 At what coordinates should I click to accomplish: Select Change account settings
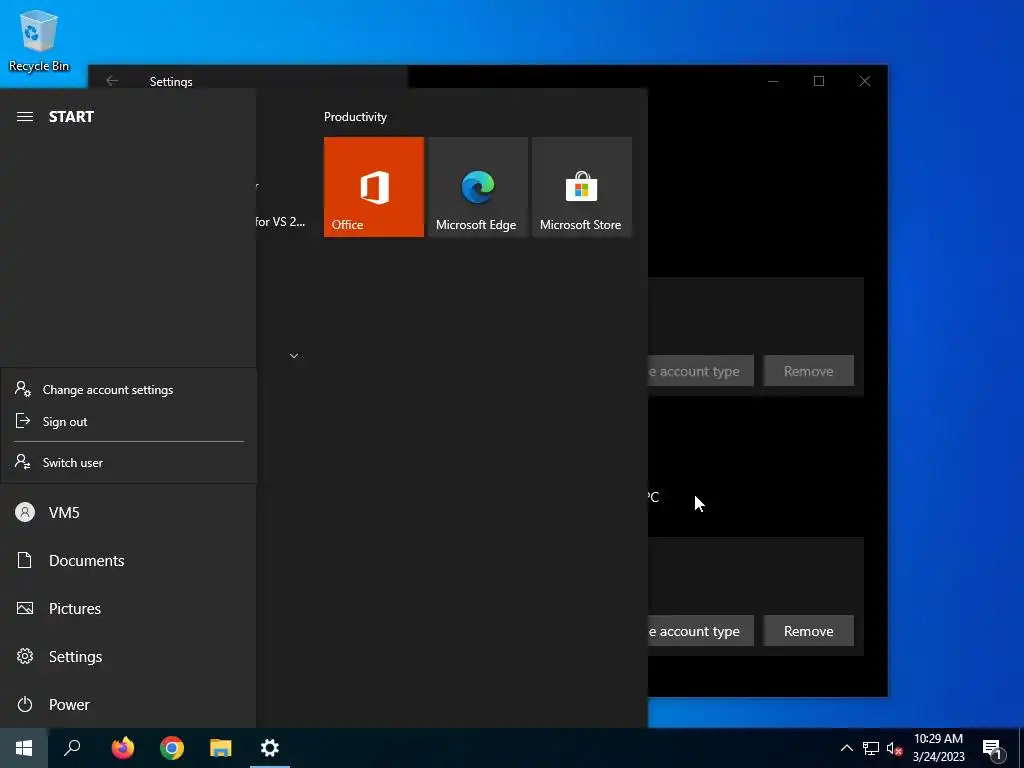(129, 390)
